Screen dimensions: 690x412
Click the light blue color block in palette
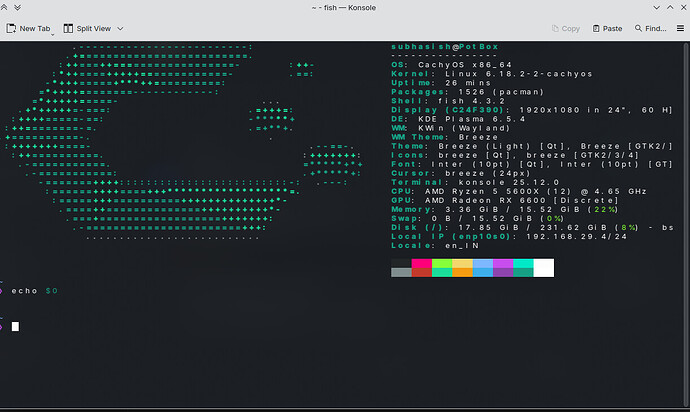pyautogui.click(x=482, y=263)
